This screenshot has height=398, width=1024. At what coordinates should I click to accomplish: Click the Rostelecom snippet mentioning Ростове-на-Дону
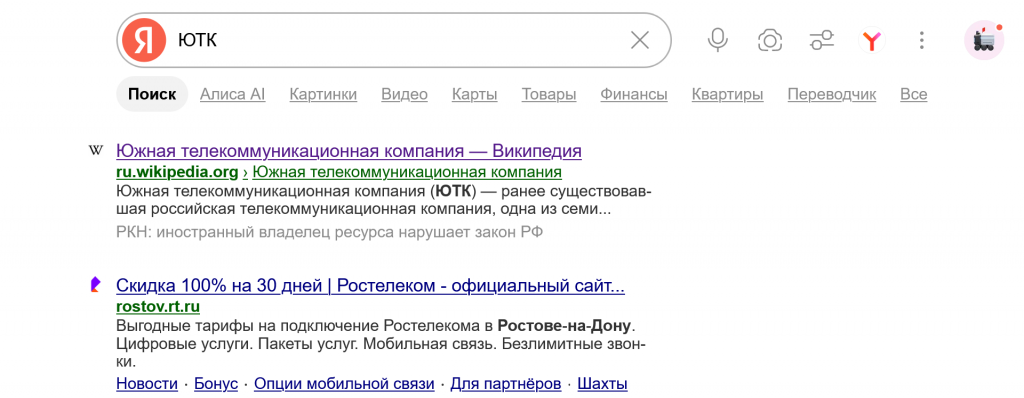(x=381, y=343)
